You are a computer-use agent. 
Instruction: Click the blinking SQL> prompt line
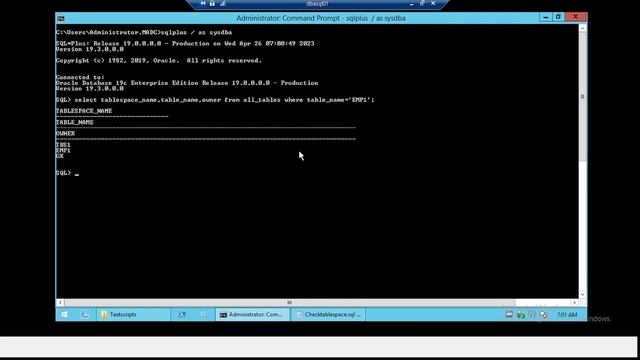tap(67, 173)
